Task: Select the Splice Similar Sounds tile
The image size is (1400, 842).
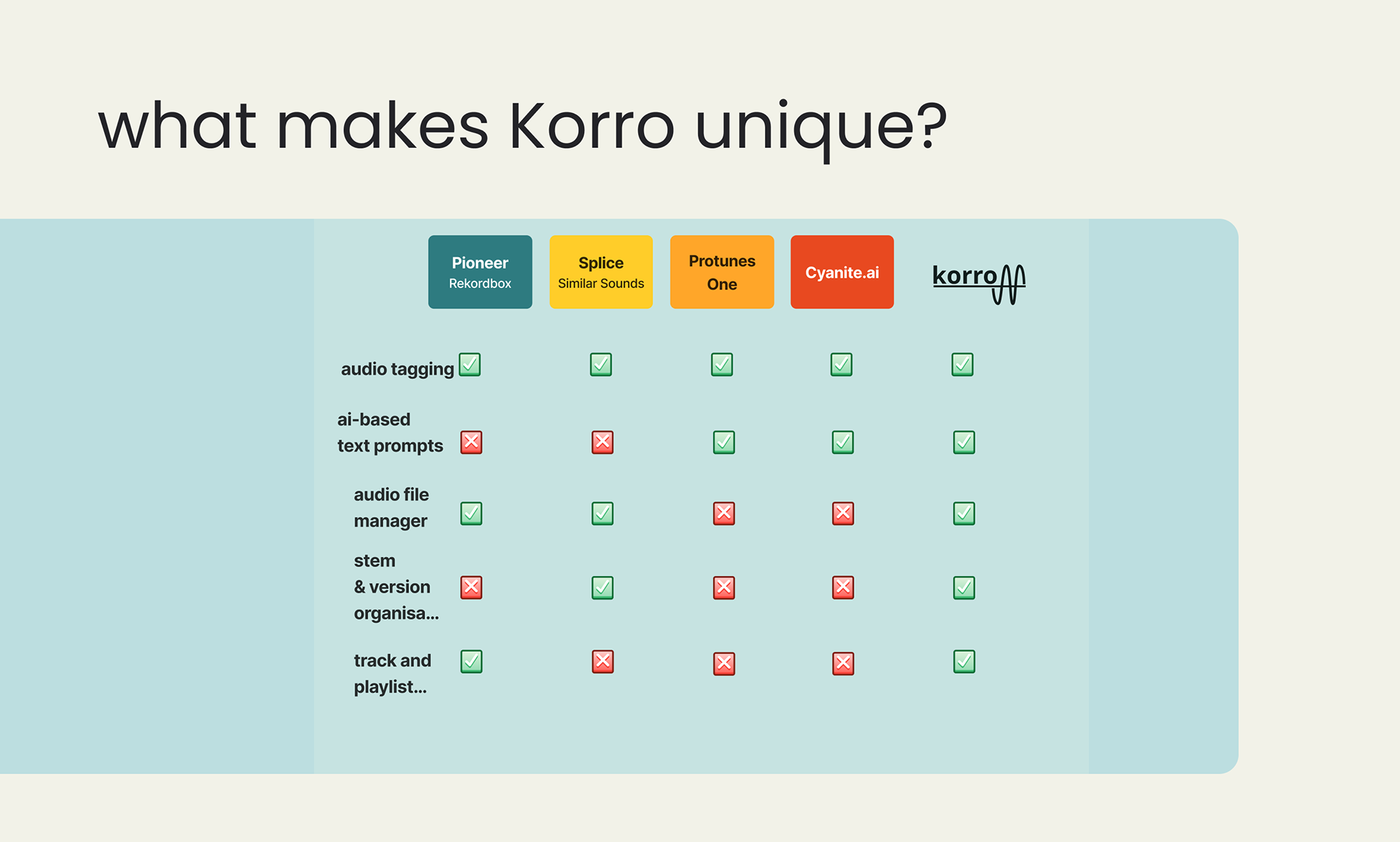Action: (x=601, y=272)
